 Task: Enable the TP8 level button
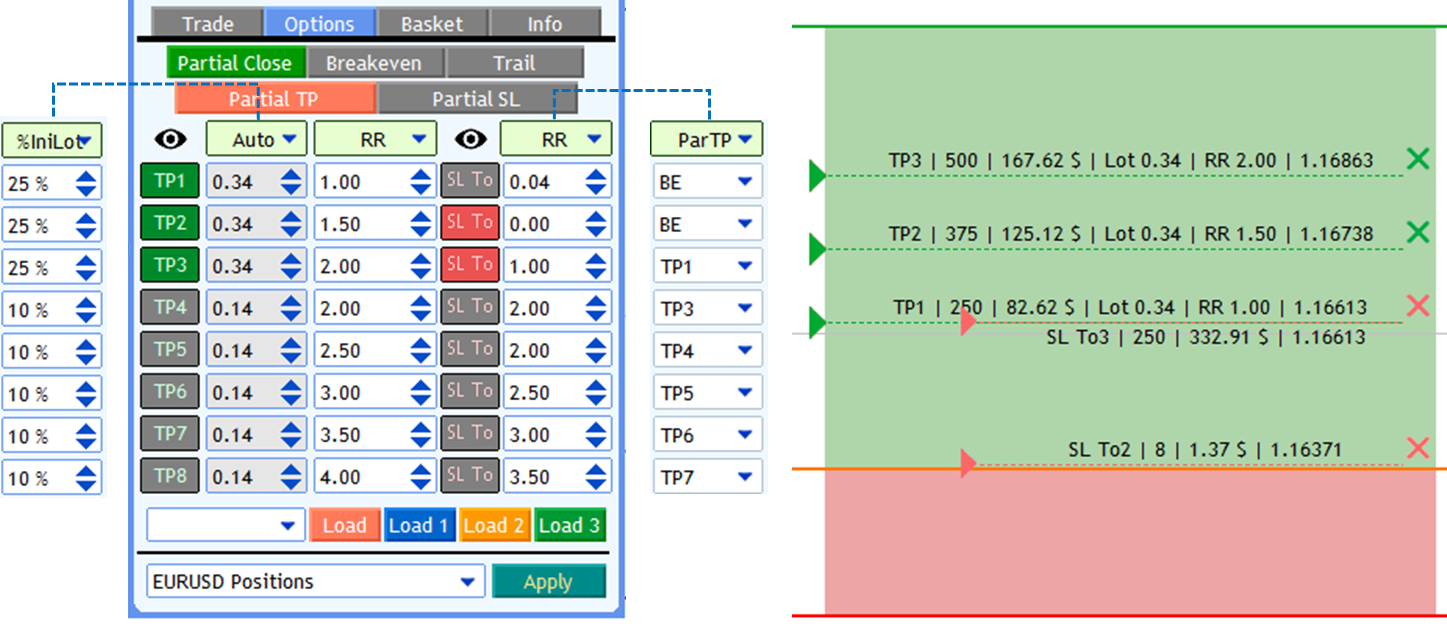170,476
